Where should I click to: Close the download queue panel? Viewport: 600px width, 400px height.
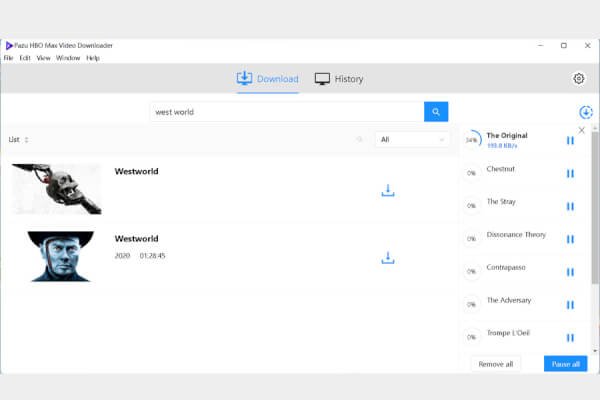(582, 130)
